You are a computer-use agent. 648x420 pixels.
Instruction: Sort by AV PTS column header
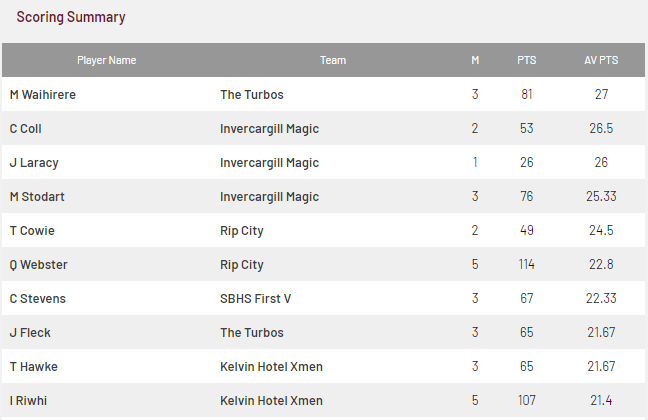click(601, 60)
